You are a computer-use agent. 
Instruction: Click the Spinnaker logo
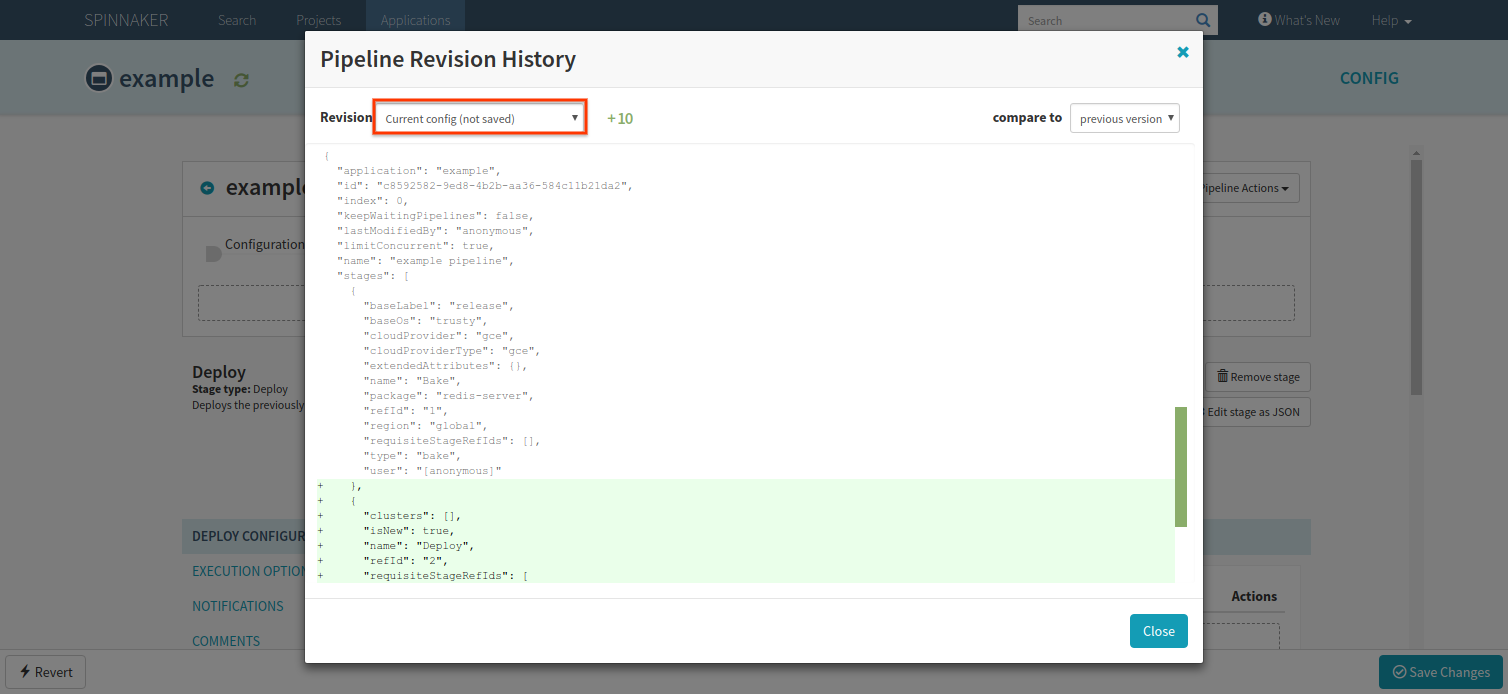pos(125,19)
